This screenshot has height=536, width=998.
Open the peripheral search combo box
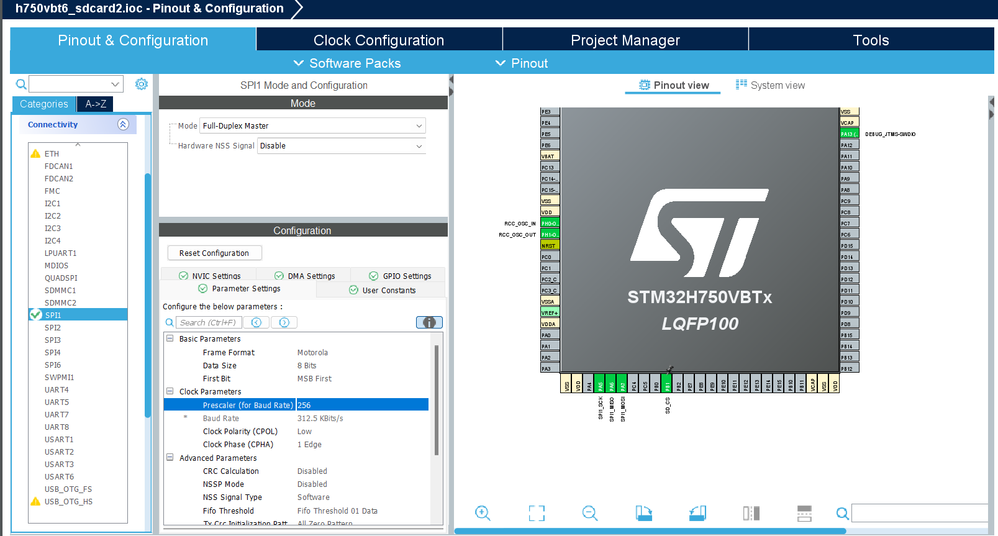(75, 84)
